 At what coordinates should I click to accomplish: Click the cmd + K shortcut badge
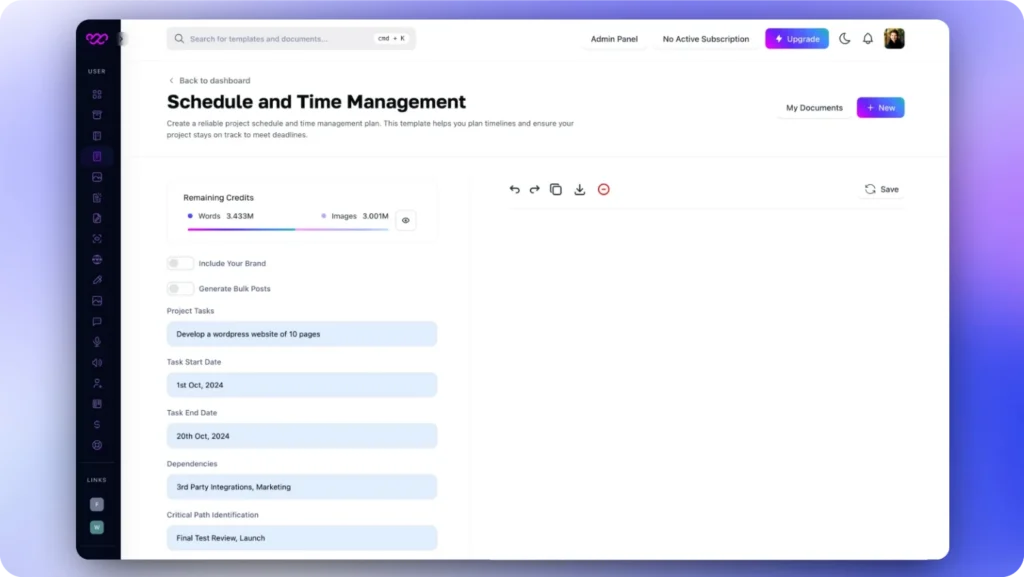pos(391,39)
